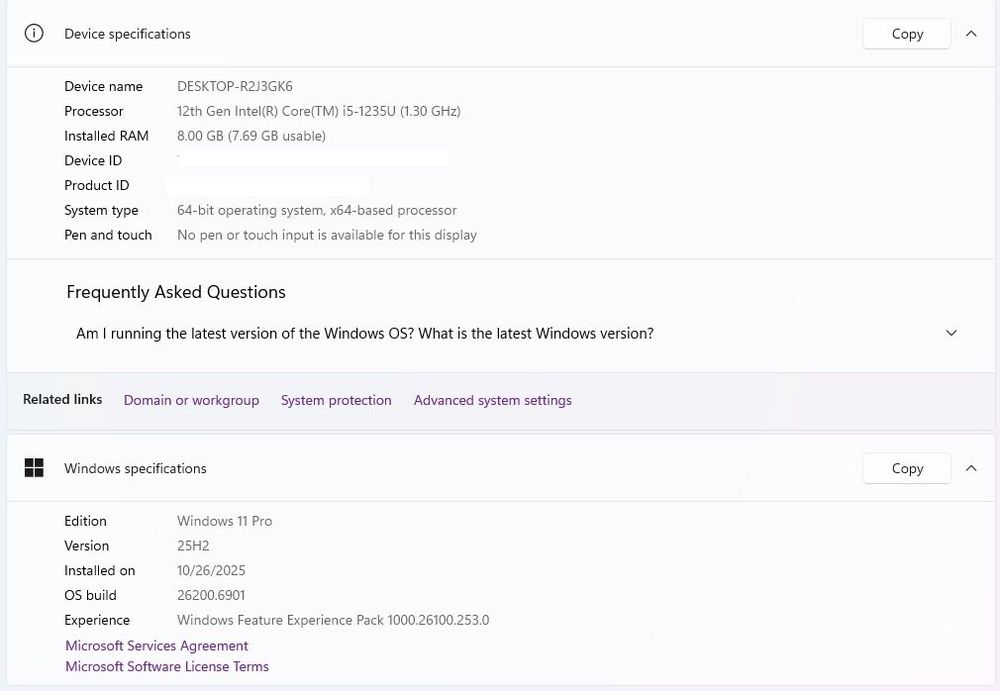The image size is (1000, 691).
Task: Open System protection settings
Action: click(336, 400)
